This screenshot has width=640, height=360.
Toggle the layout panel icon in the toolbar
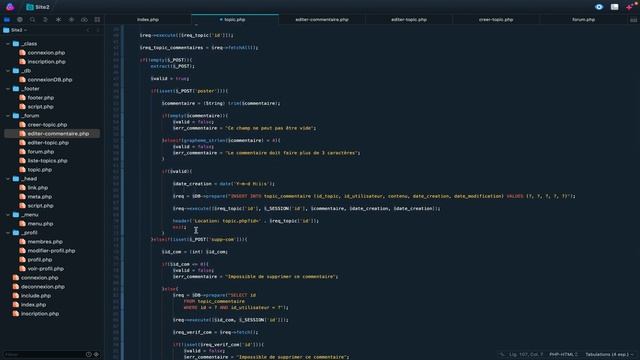pyautogui.click(x=614, y=7)
